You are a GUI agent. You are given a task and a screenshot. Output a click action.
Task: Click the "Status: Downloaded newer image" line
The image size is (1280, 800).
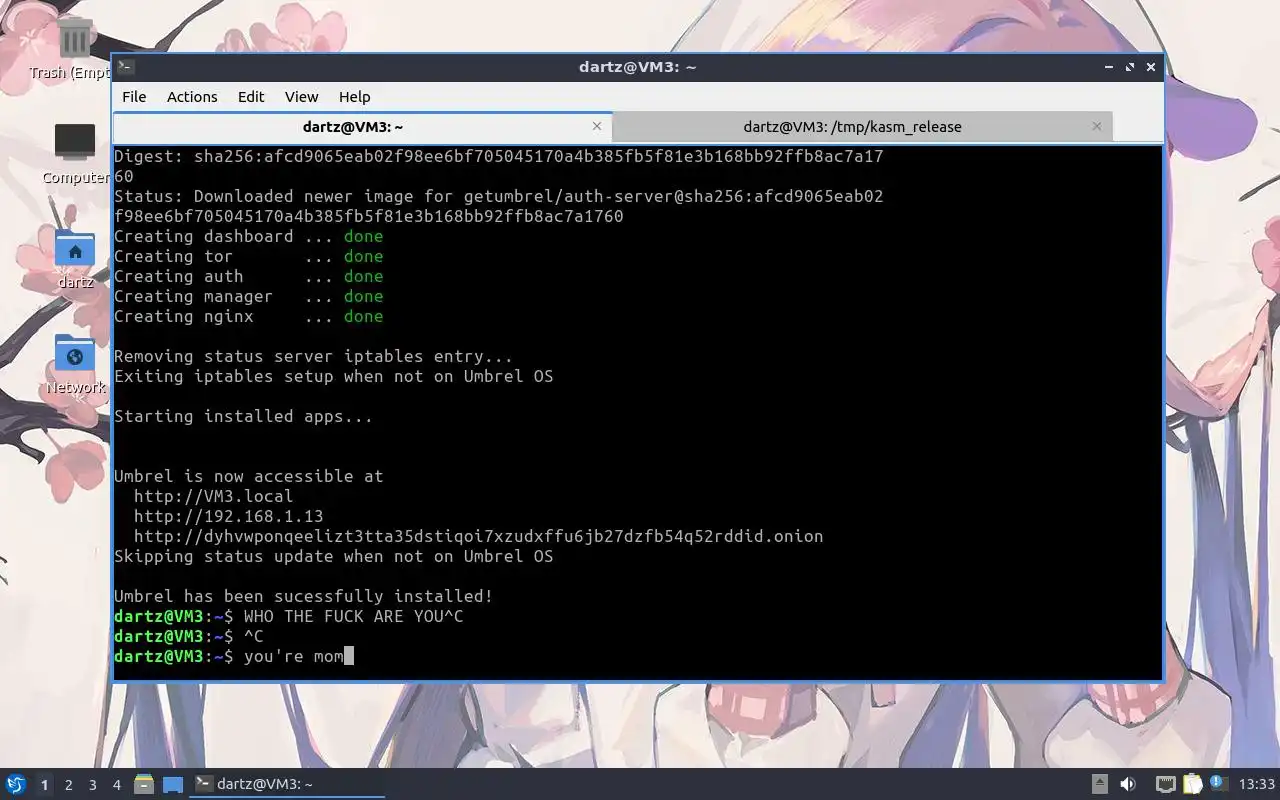click(498, 196)
